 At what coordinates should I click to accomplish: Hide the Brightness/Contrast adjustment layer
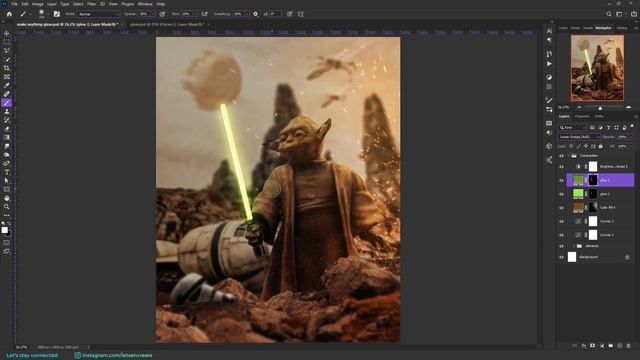coord(561,167)
